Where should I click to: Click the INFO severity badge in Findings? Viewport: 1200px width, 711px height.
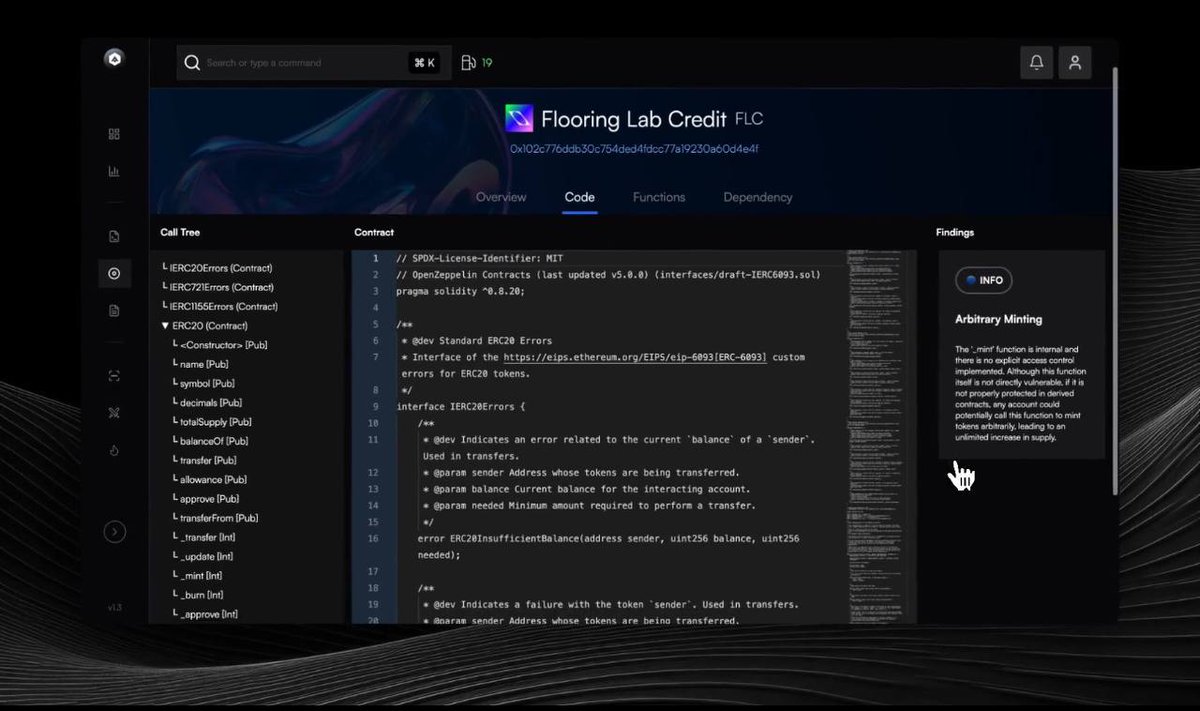click(x=984, y=280)
